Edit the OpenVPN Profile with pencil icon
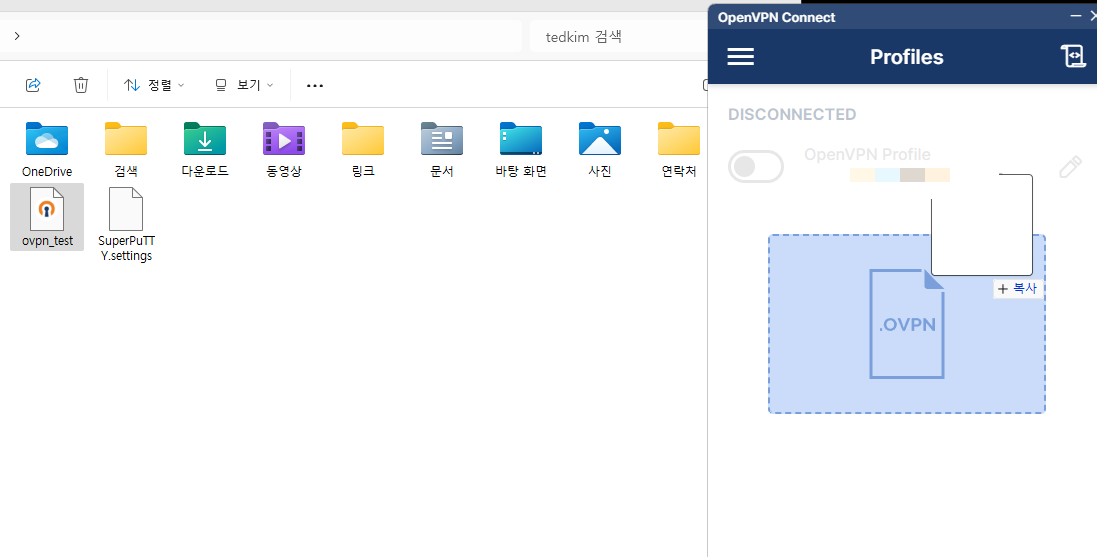This screenshot has width=1097, height=557. point(1070,167)
